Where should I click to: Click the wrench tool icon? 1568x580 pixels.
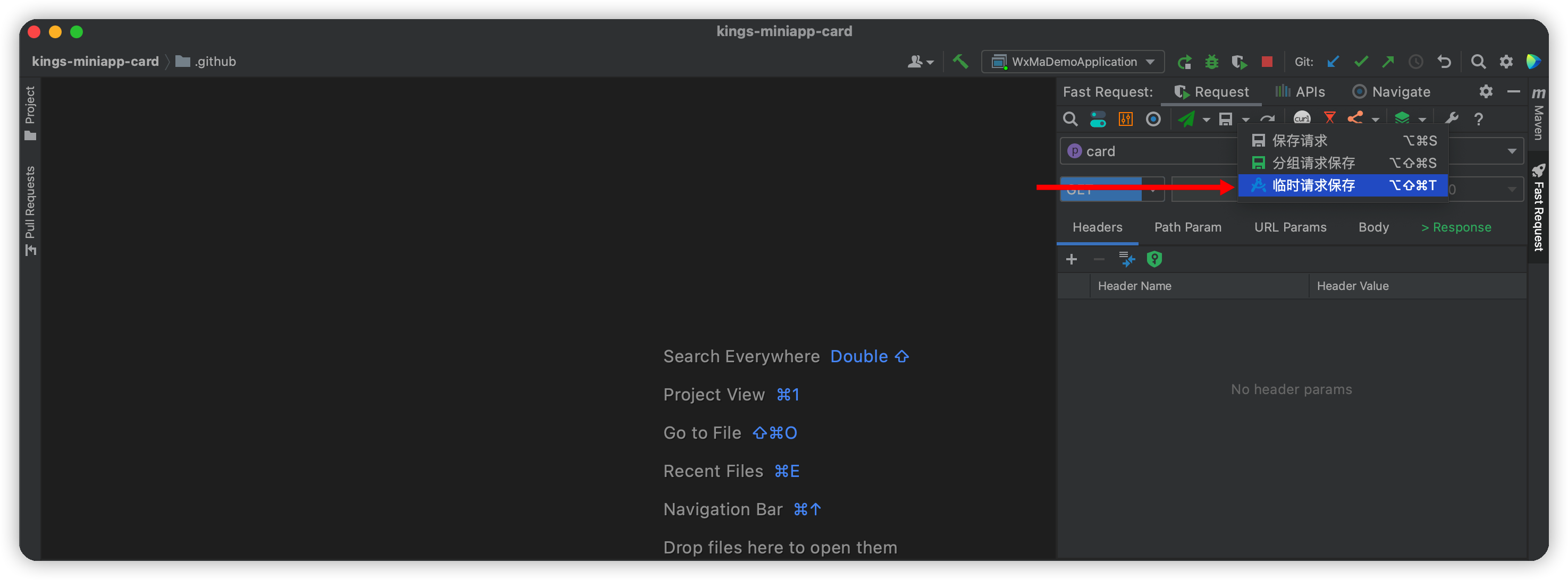(x=1451, y=118)
